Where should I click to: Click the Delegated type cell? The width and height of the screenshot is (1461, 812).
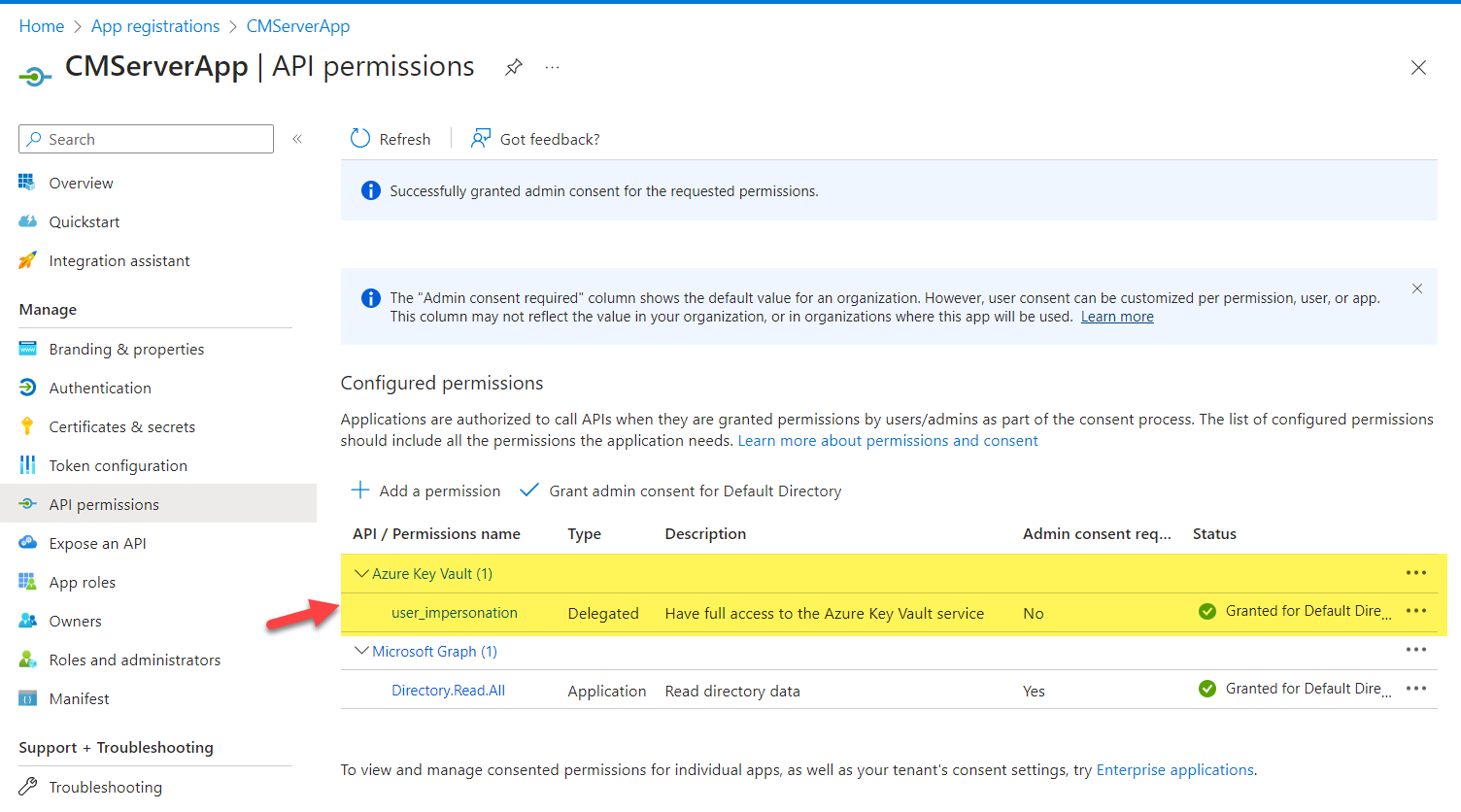[603, 613]
